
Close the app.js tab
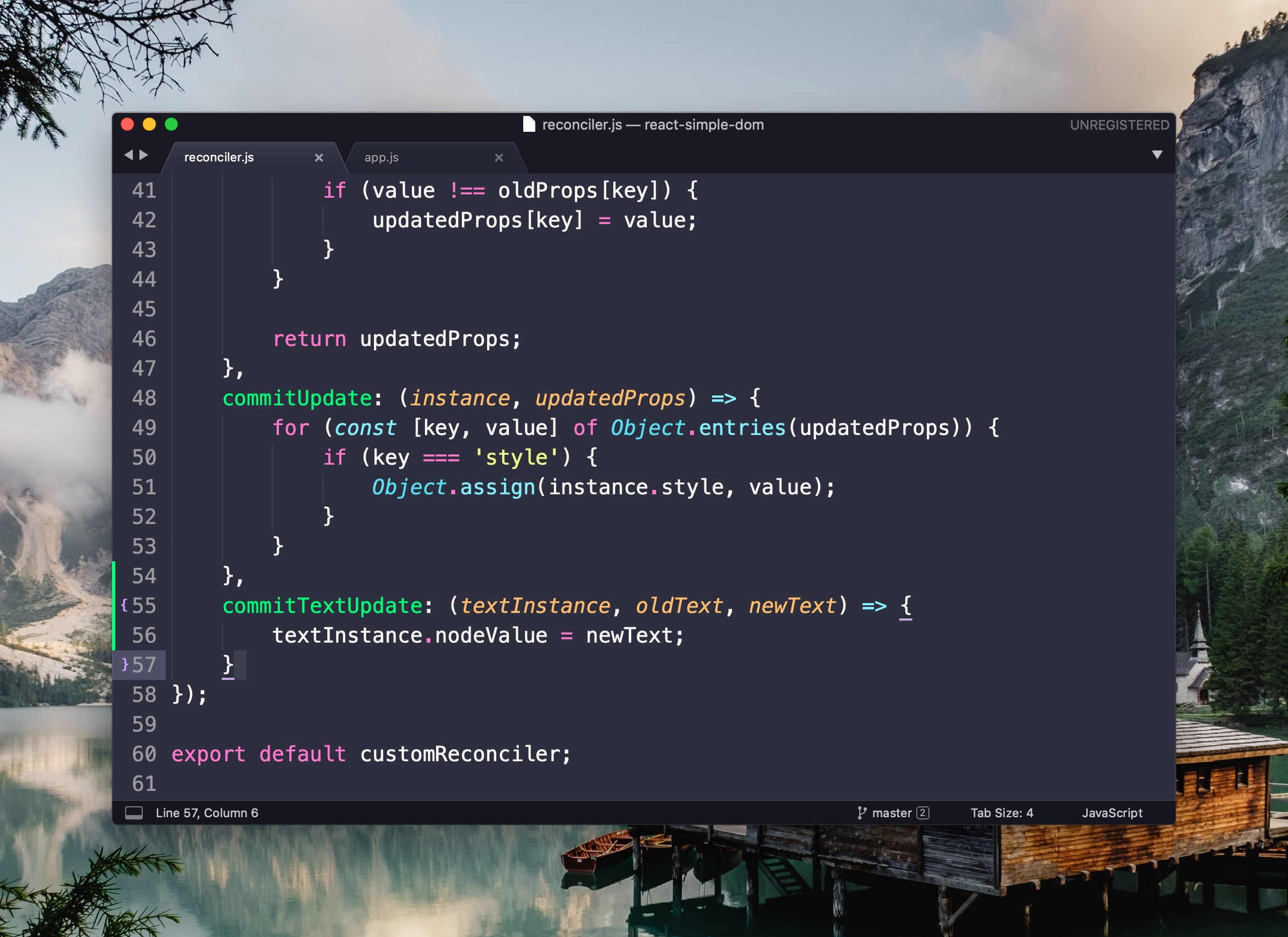coord(499,158)
